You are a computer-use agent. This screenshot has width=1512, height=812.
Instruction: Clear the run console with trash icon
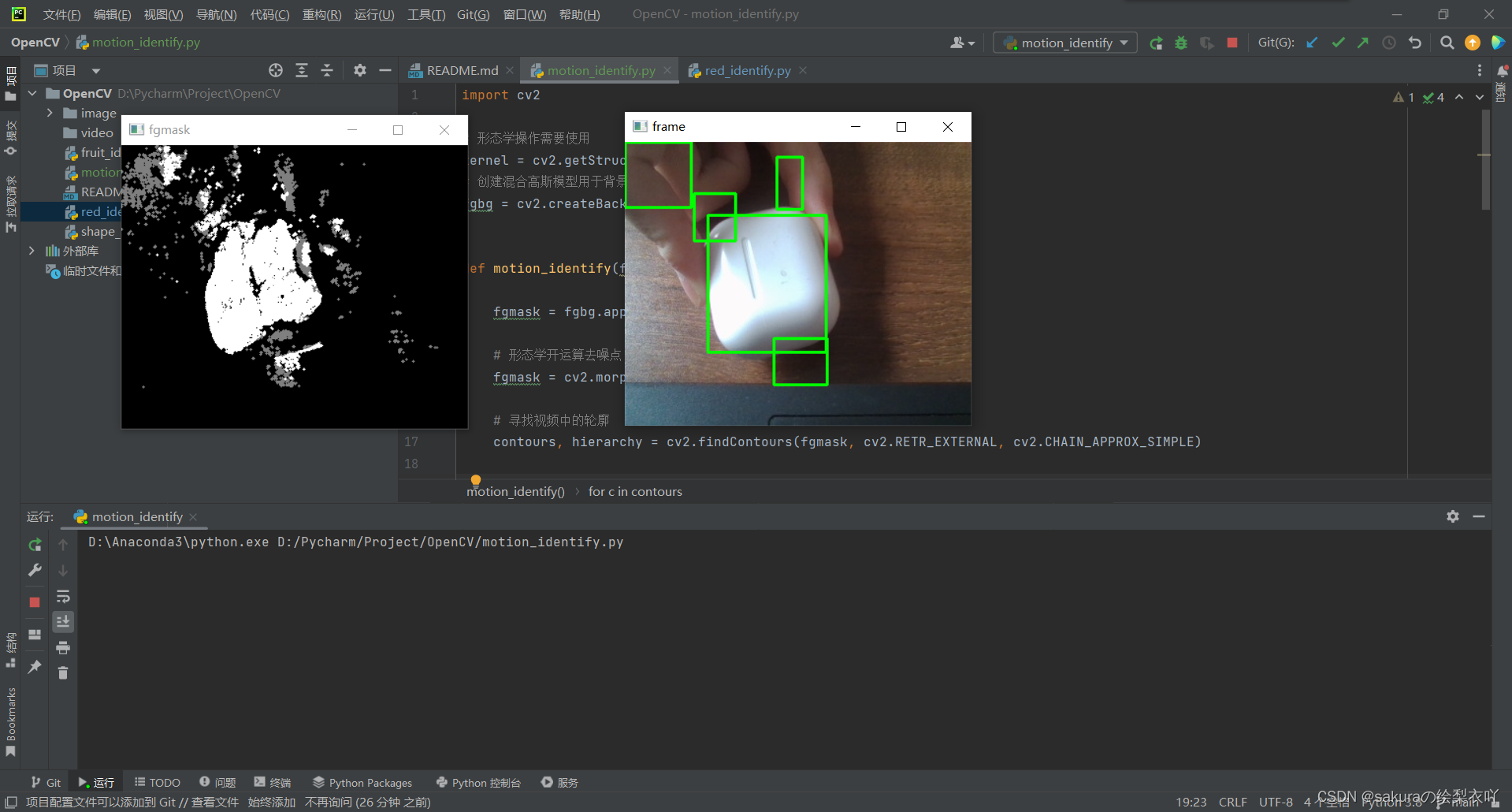pyautogui.click(x=63, y=673)
